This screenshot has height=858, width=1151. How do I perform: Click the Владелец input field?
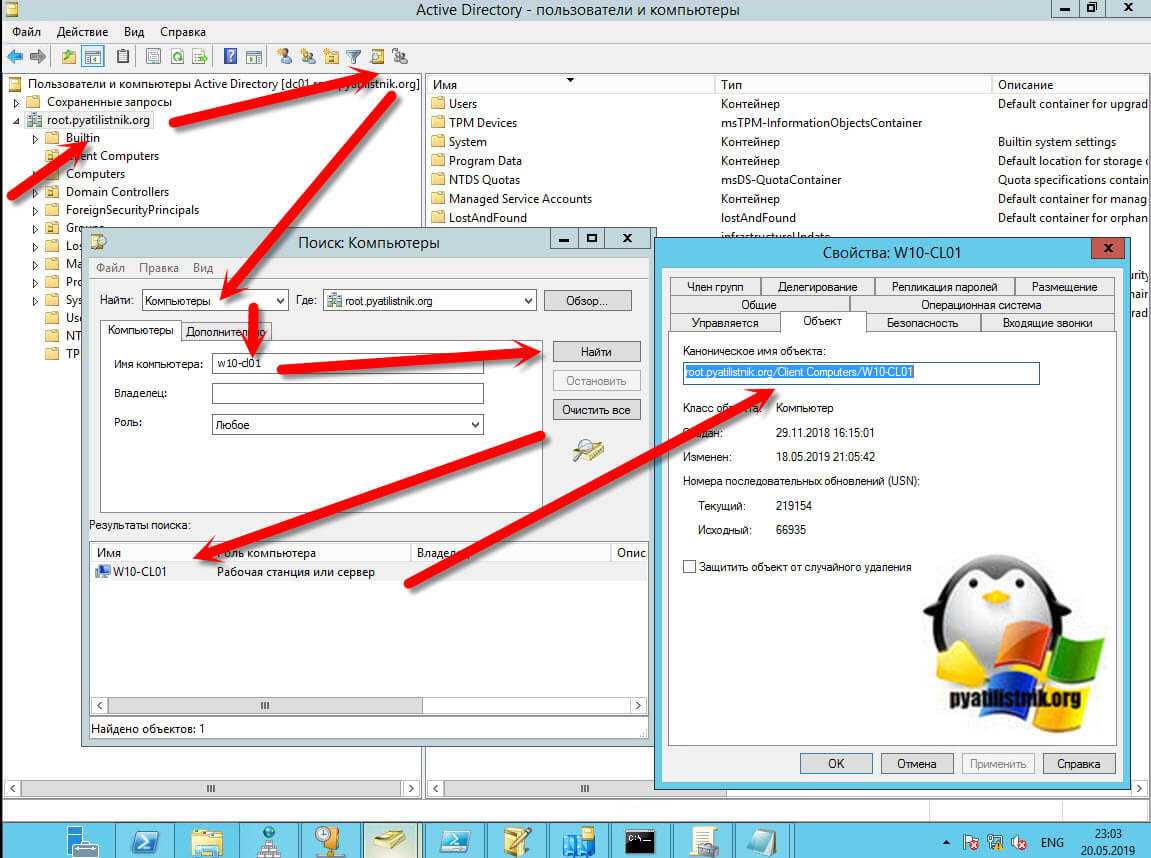[347, 394]
